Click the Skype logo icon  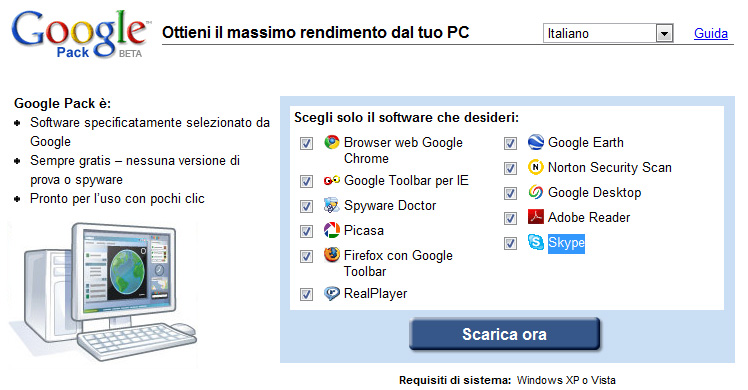click(536, 242)
